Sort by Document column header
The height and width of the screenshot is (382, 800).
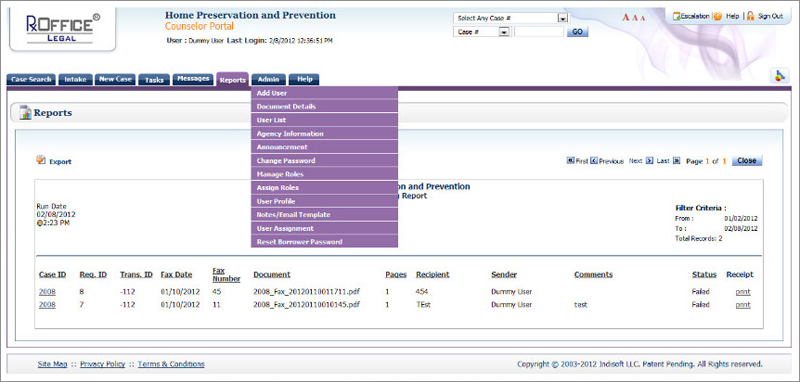pyautogui.click(x=272, y=274)
